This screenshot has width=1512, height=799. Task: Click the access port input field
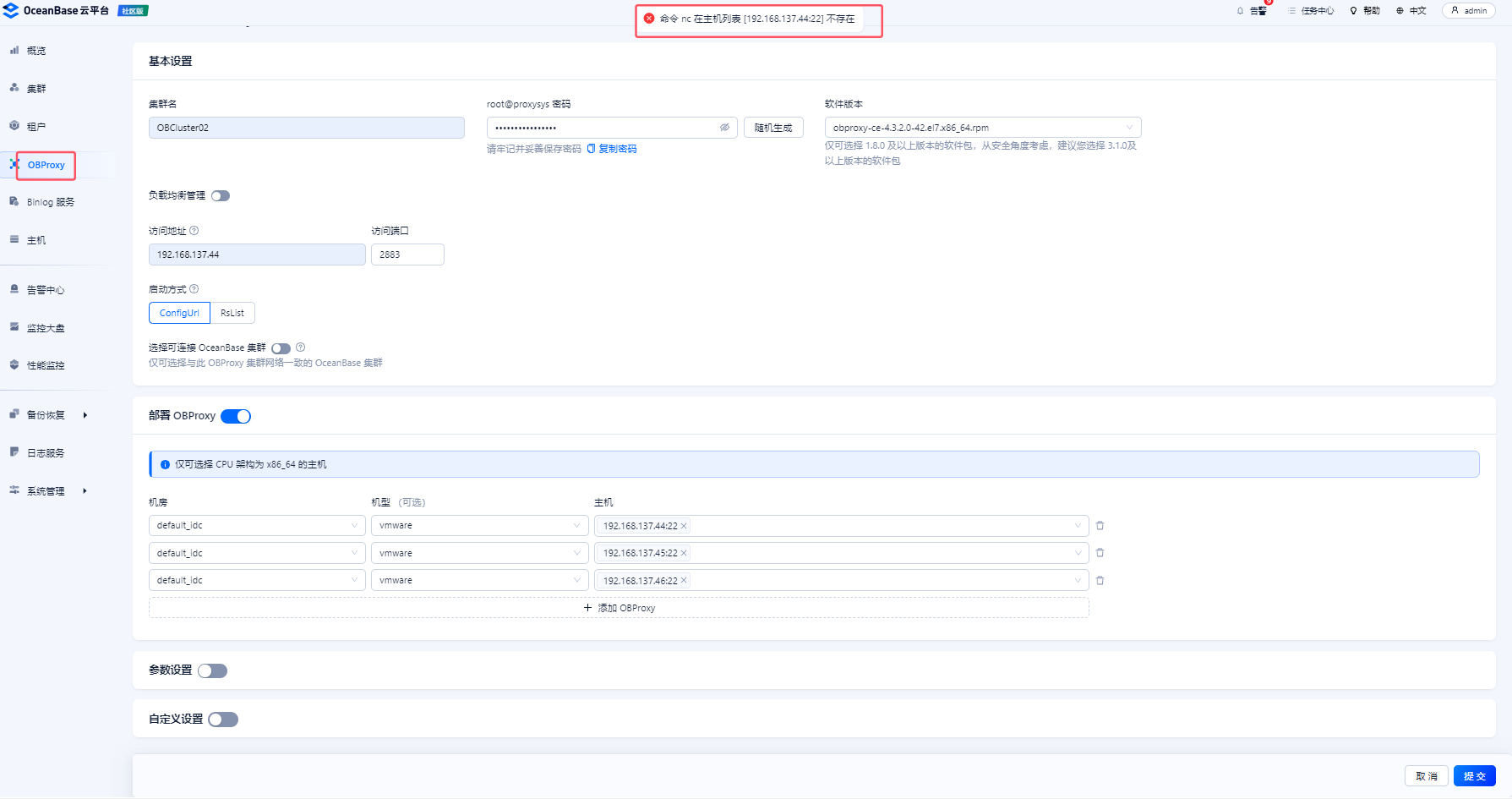407,254
